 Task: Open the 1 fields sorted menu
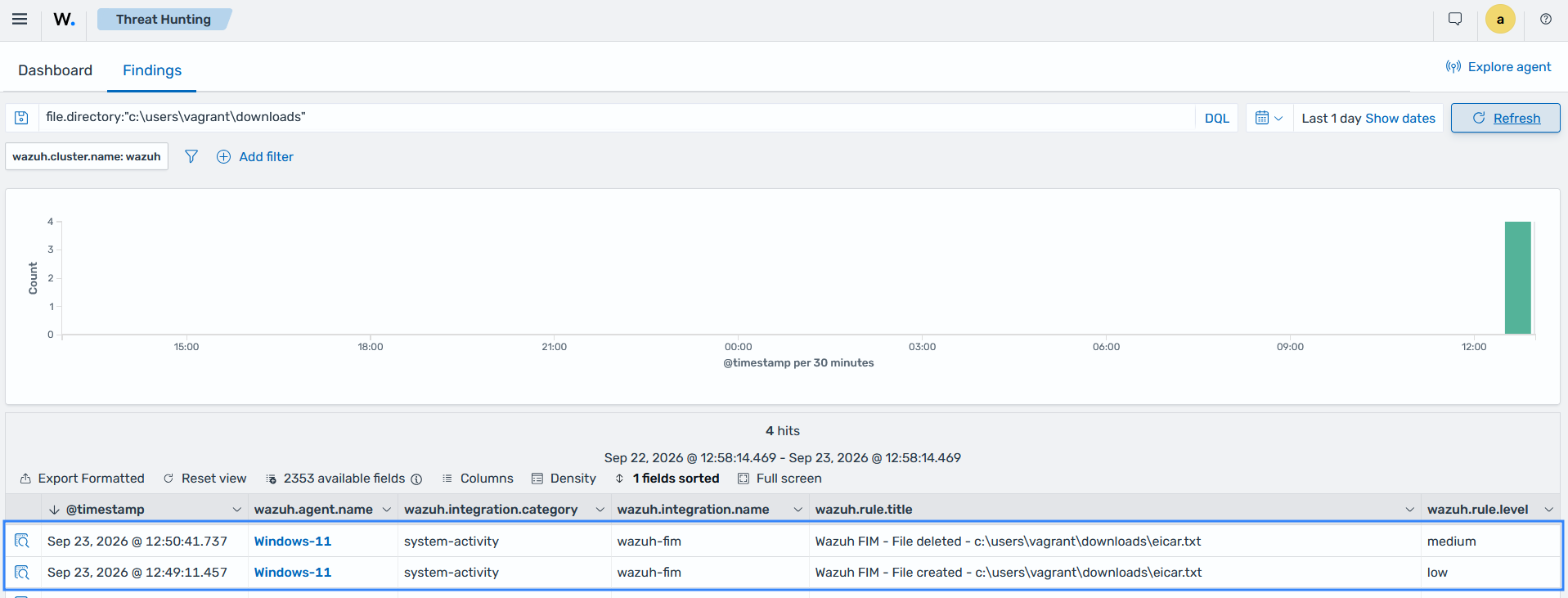[667, 479]
